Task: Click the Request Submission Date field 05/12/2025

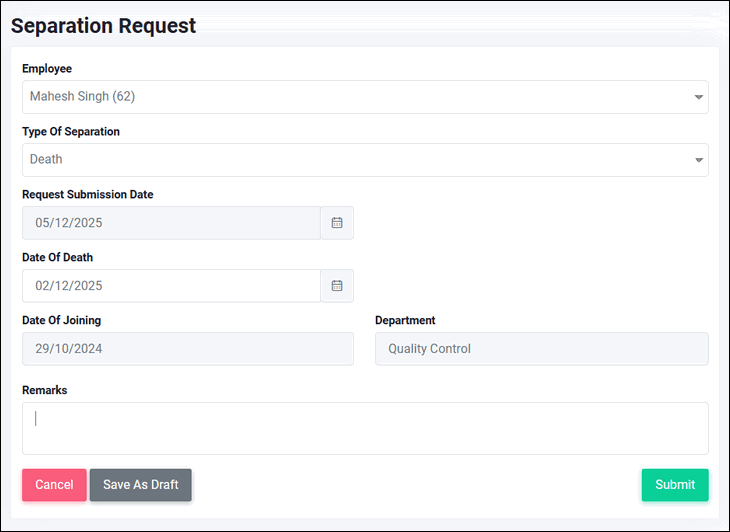Action: coord(171,223)
